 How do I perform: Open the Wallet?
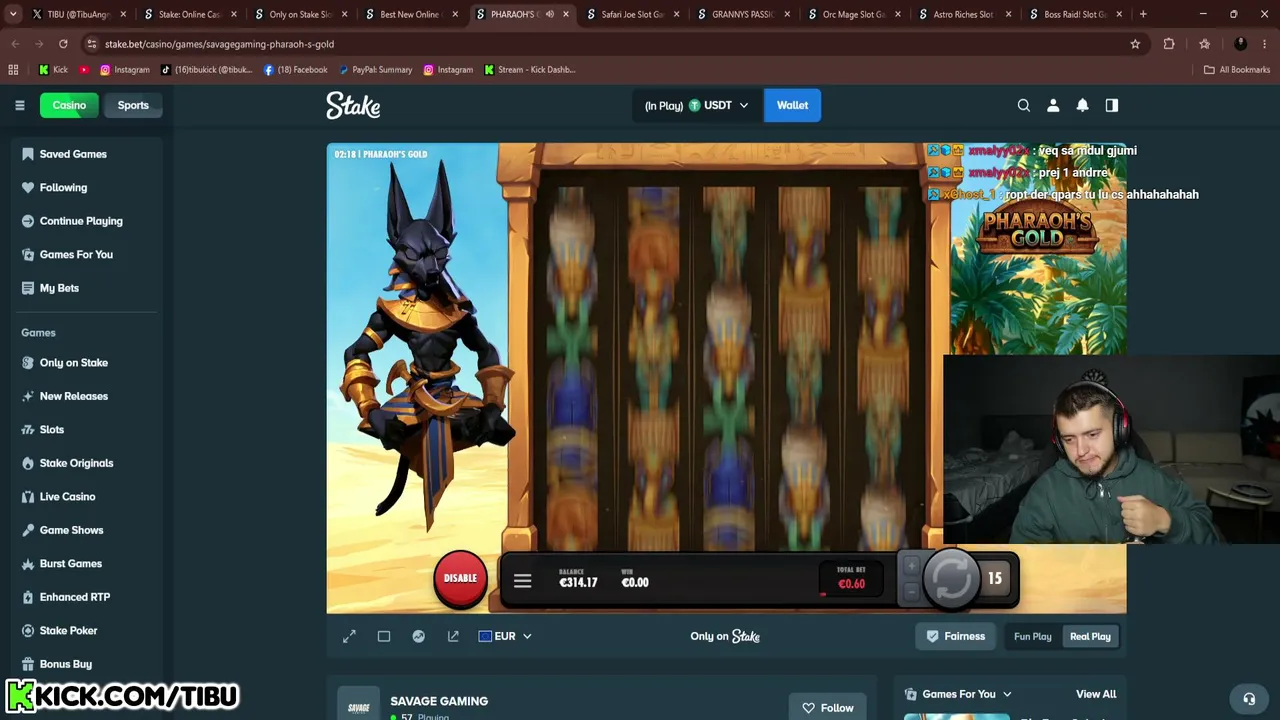tap(792, 105)
